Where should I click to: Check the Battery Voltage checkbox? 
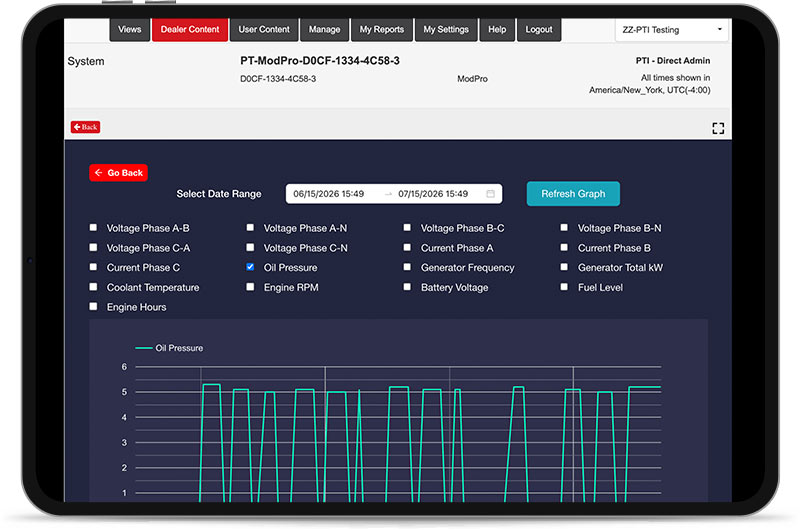tap(407, 287)
